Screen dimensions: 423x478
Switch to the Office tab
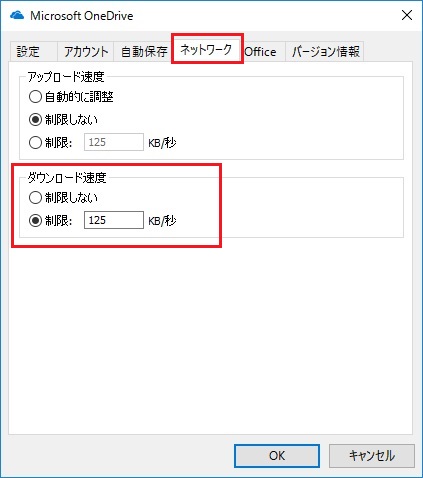click(260, 52)
